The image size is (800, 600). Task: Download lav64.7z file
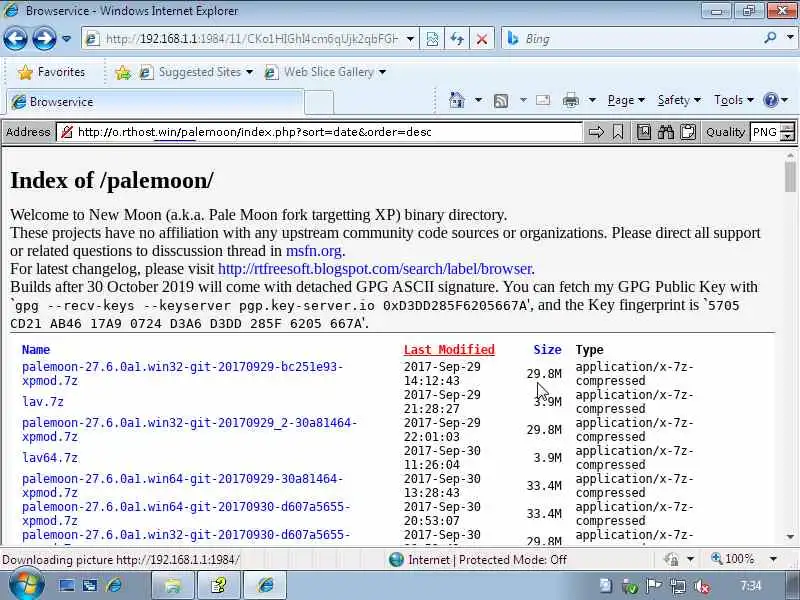[50, 458]
